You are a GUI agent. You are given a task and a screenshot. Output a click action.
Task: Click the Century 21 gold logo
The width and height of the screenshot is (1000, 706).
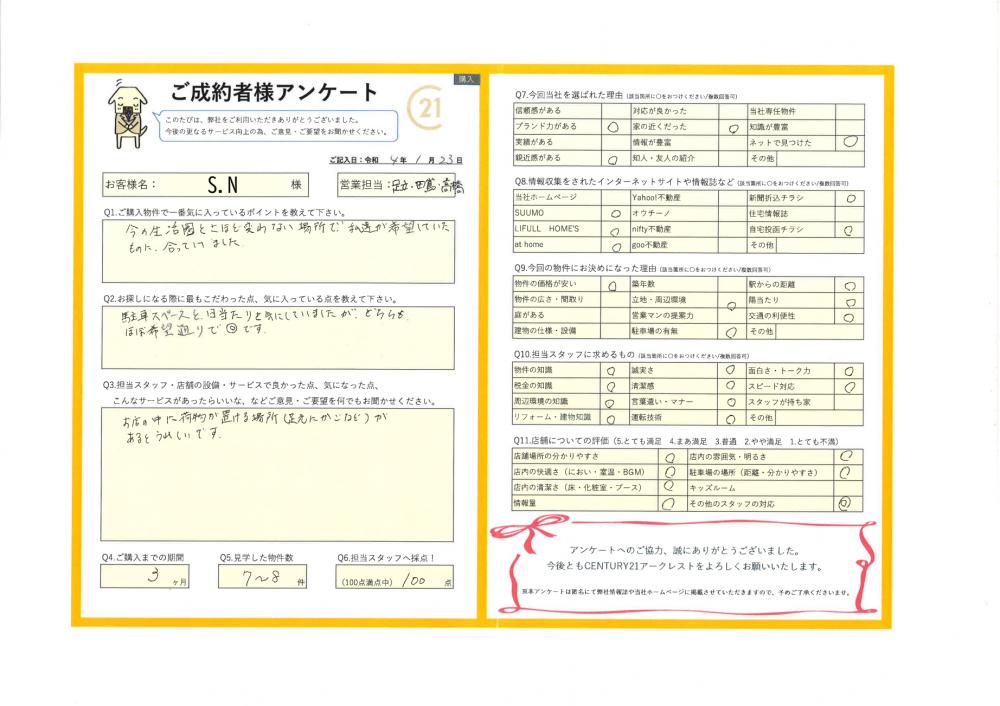427,103
